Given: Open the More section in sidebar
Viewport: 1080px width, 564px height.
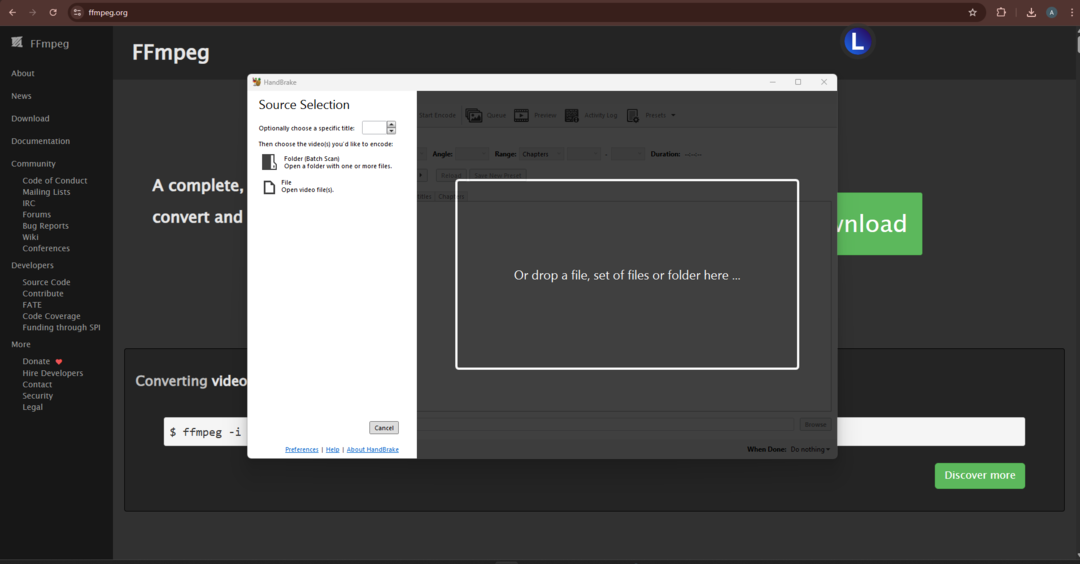Looking at the screenshot, I should click(21, 344).
